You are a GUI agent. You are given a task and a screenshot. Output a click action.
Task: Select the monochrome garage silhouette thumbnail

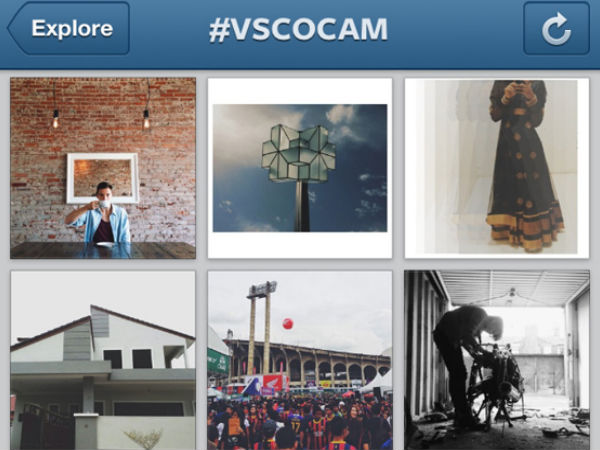point(497,360)
